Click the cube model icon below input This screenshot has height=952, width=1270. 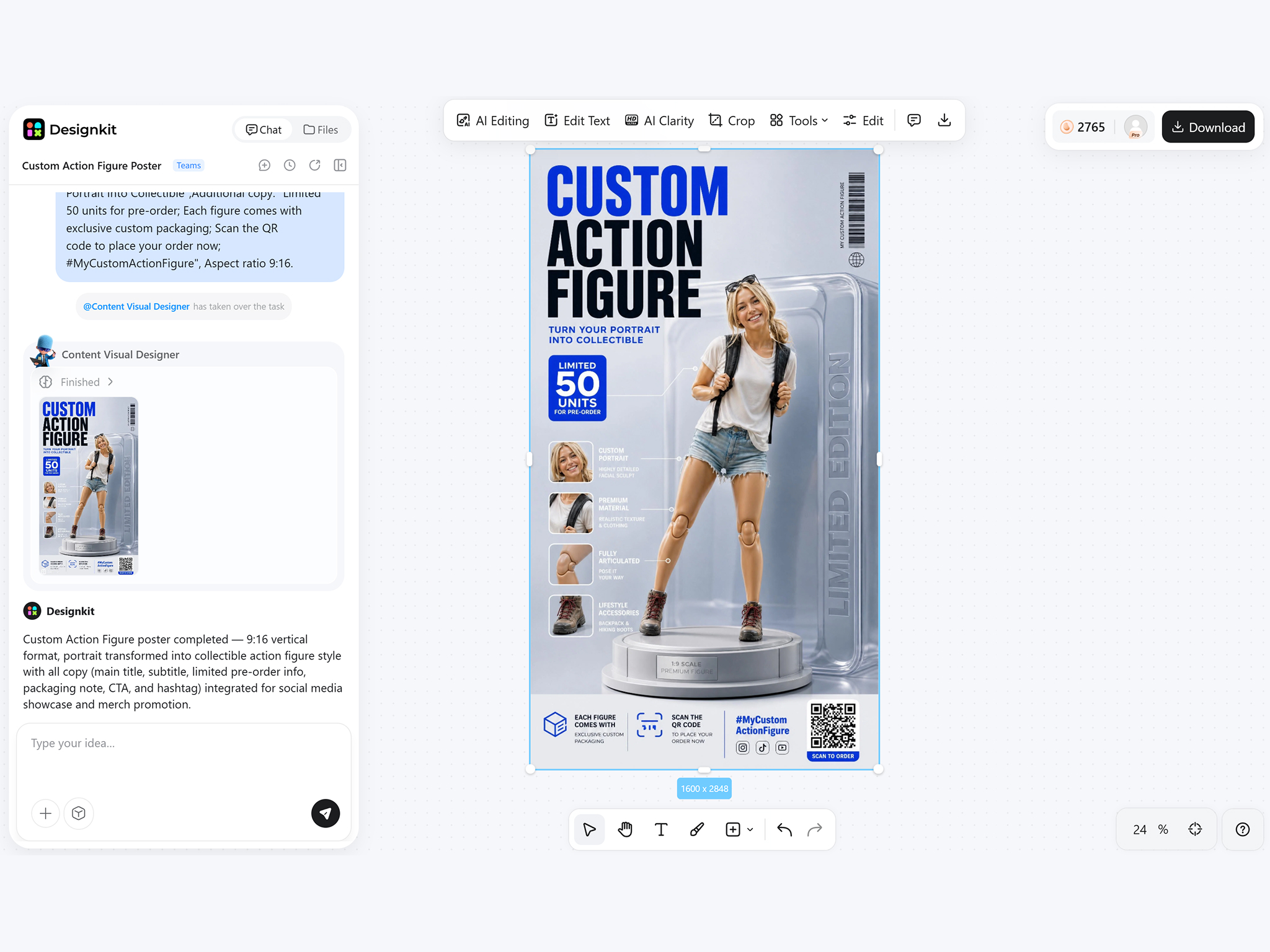[79, 813]
